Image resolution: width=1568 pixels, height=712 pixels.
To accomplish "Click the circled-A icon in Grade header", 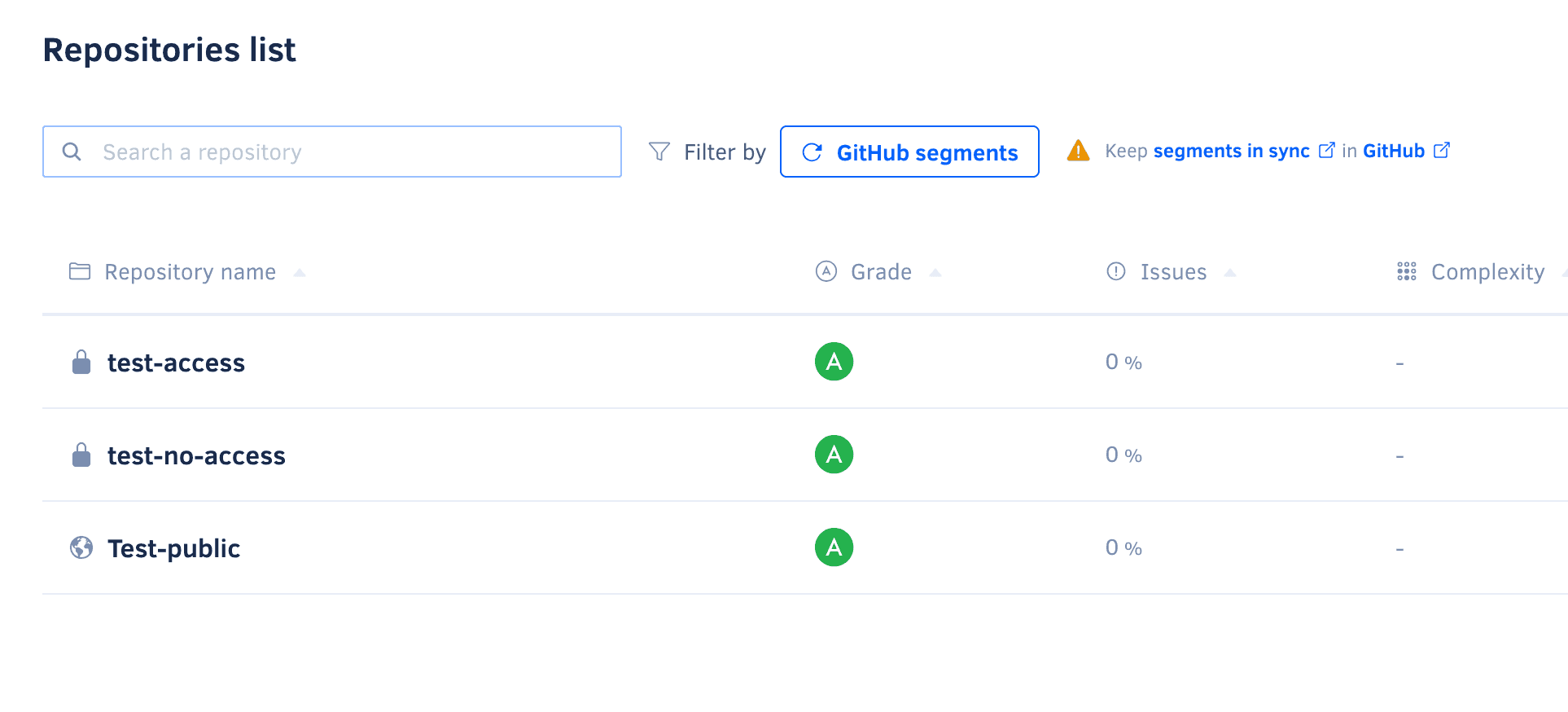I will (826, 271).
